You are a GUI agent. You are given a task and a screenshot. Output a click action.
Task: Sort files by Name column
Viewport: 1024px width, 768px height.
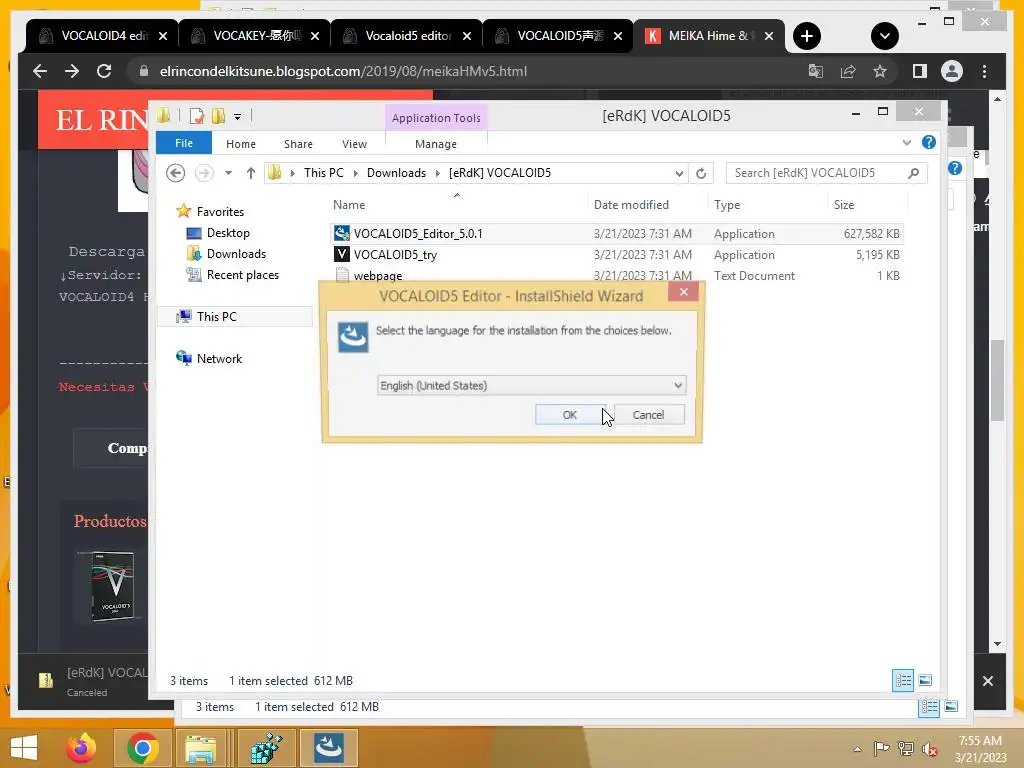(349, 205)
